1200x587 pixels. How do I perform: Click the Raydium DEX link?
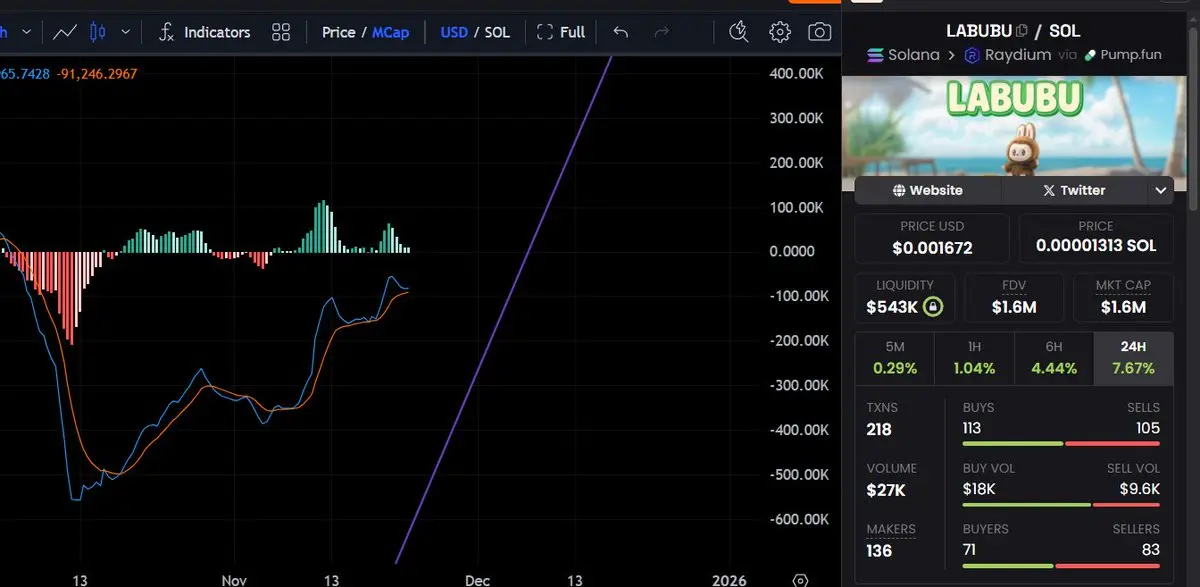1007,55
